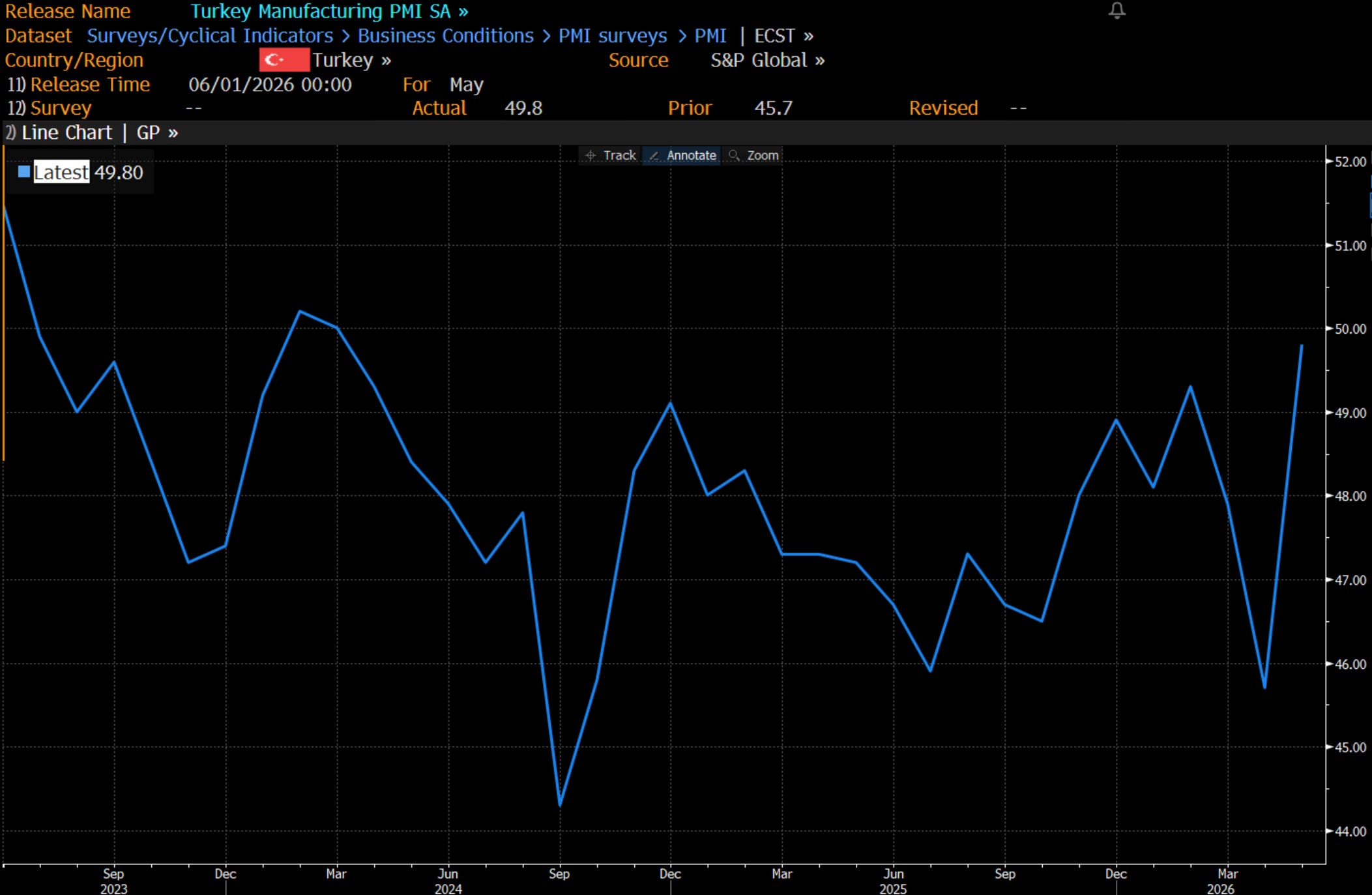The image size is (1372, 895).
Task: Select the Track crosshair tool
Action: 610,155
